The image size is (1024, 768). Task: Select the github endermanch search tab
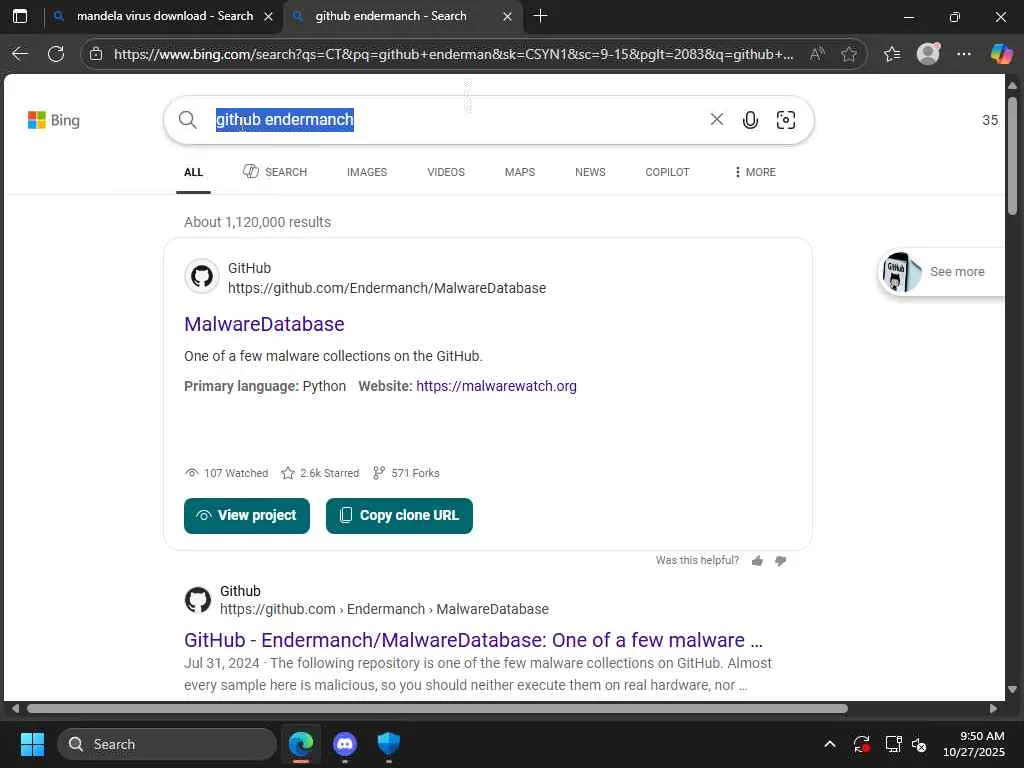(x=391, y=16)
